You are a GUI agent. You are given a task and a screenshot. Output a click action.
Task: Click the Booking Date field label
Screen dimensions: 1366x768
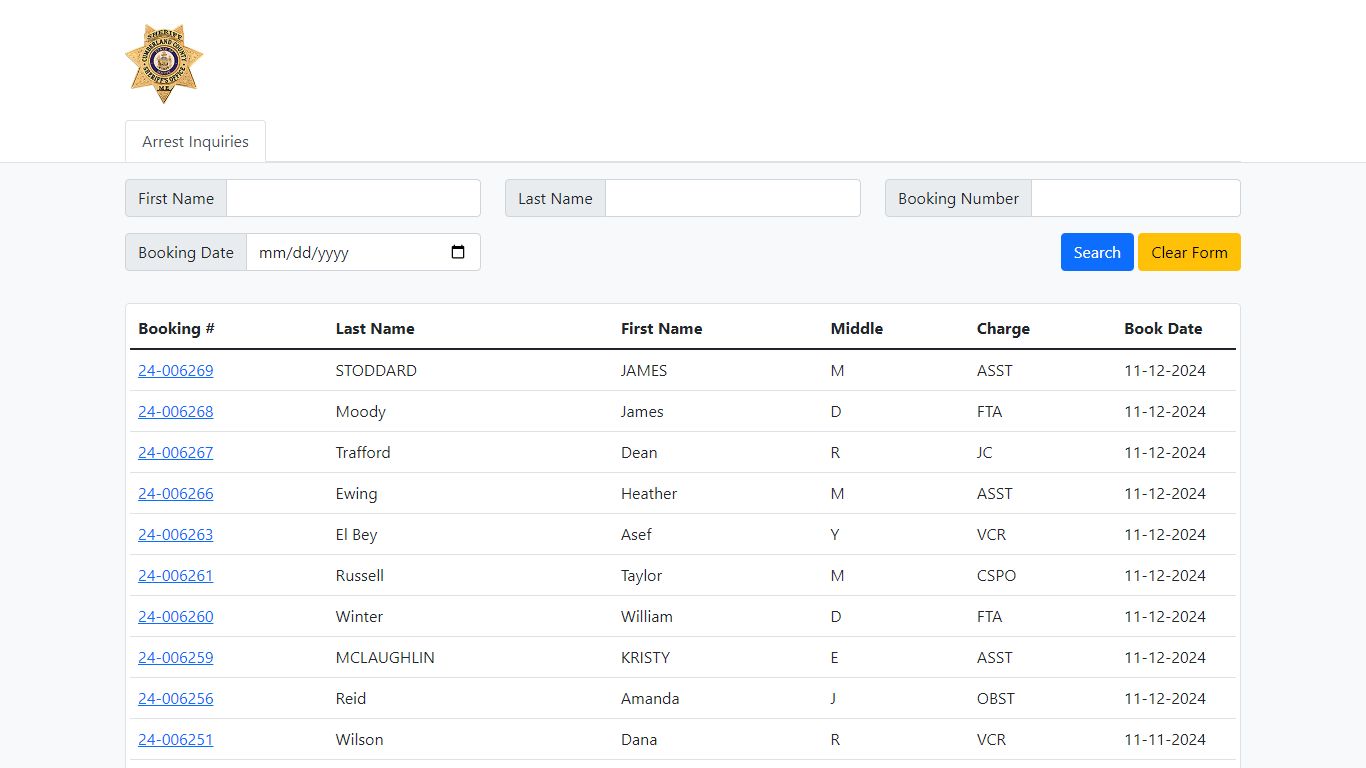[x=186, y=252]
